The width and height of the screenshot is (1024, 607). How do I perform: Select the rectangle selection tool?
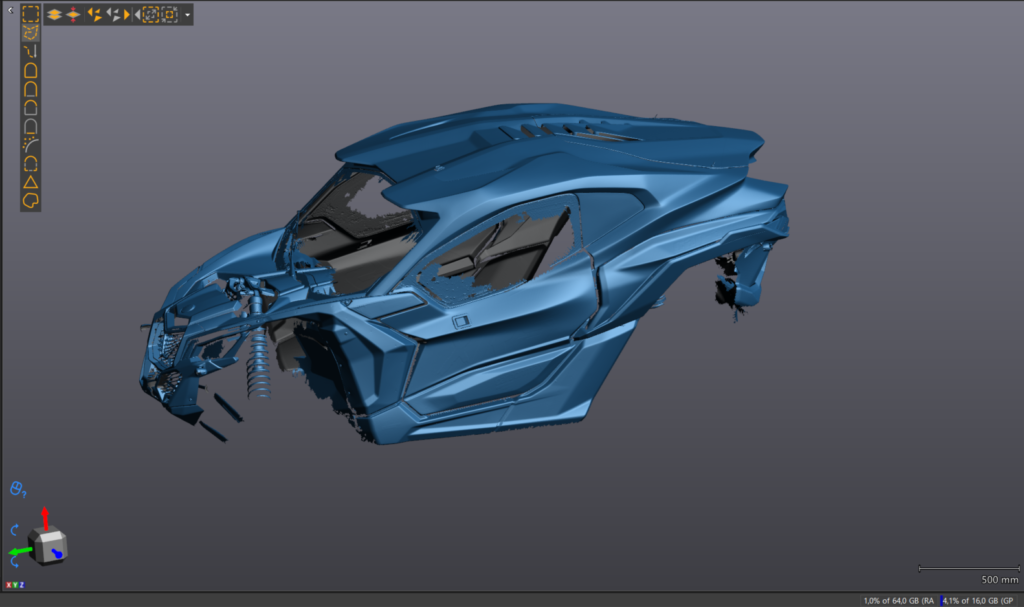point(31,14)
